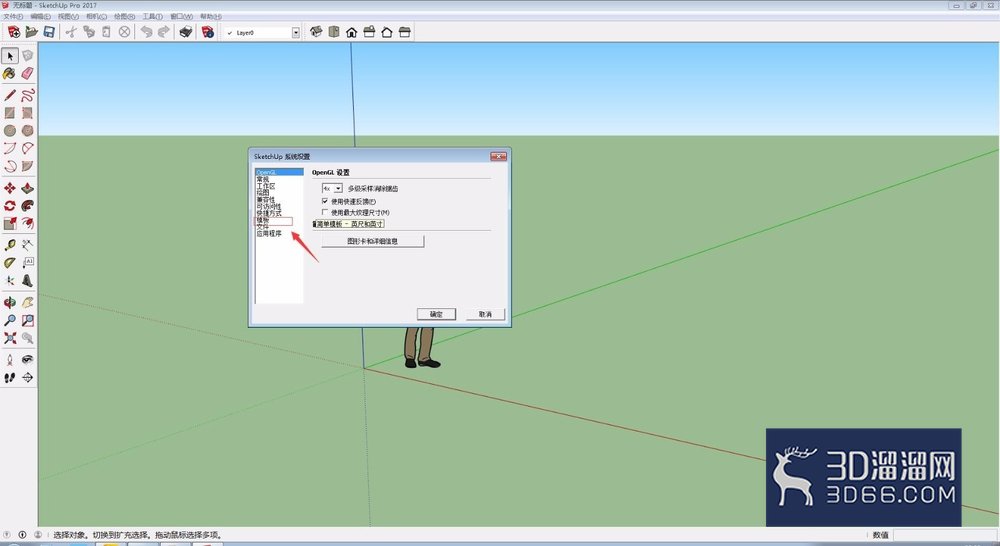The image size is (1000, 546).
Task: Open a file via folder icon
Action: [x=31, y=32]
